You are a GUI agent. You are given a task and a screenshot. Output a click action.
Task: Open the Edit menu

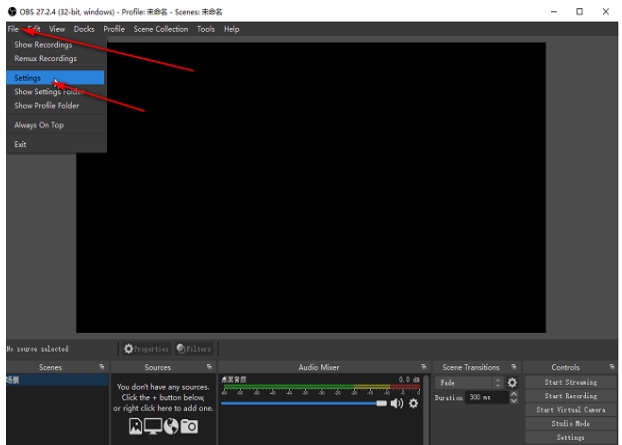(x=34, y=29)
